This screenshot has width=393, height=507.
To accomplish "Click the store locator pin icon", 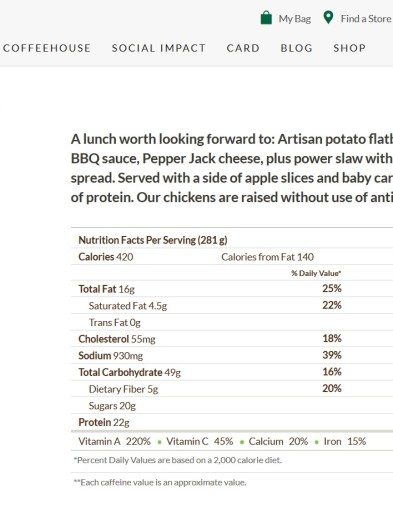I will [x=328, y=17].
